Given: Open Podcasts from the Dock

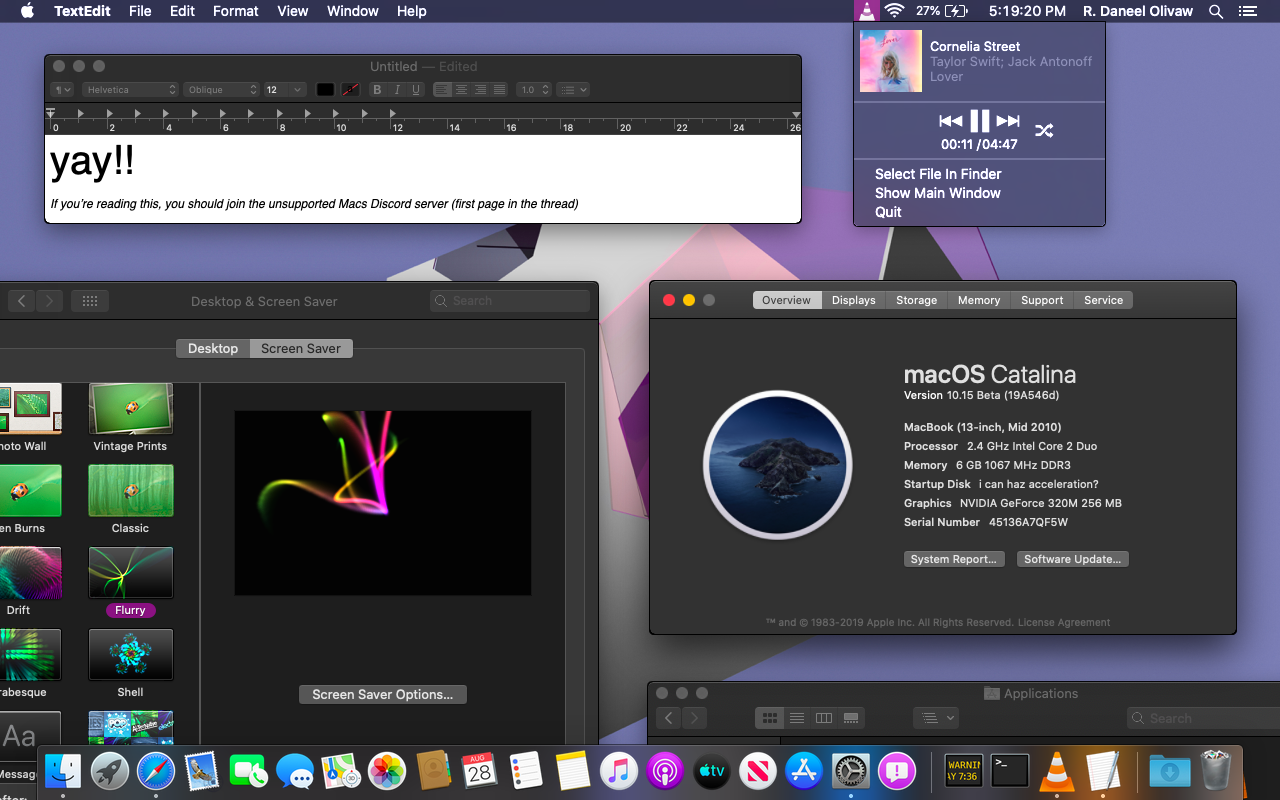Looking at the screenshot, I should click(x=665, y=770).
